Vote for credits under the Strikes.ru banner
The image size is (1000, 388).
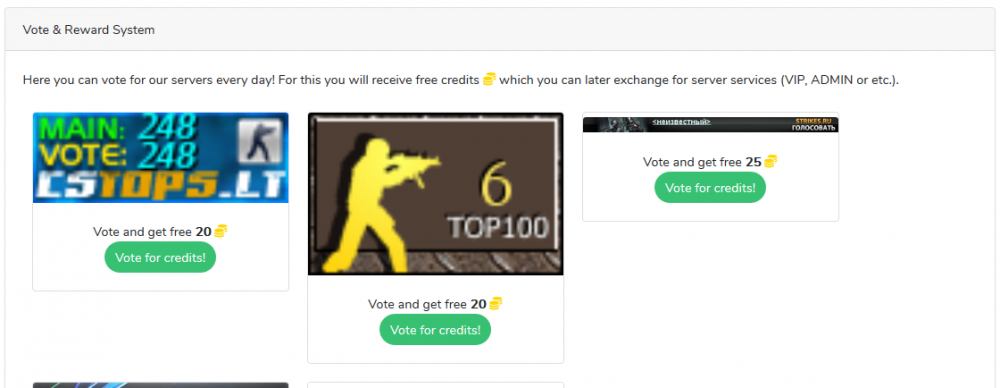(710, 188)
